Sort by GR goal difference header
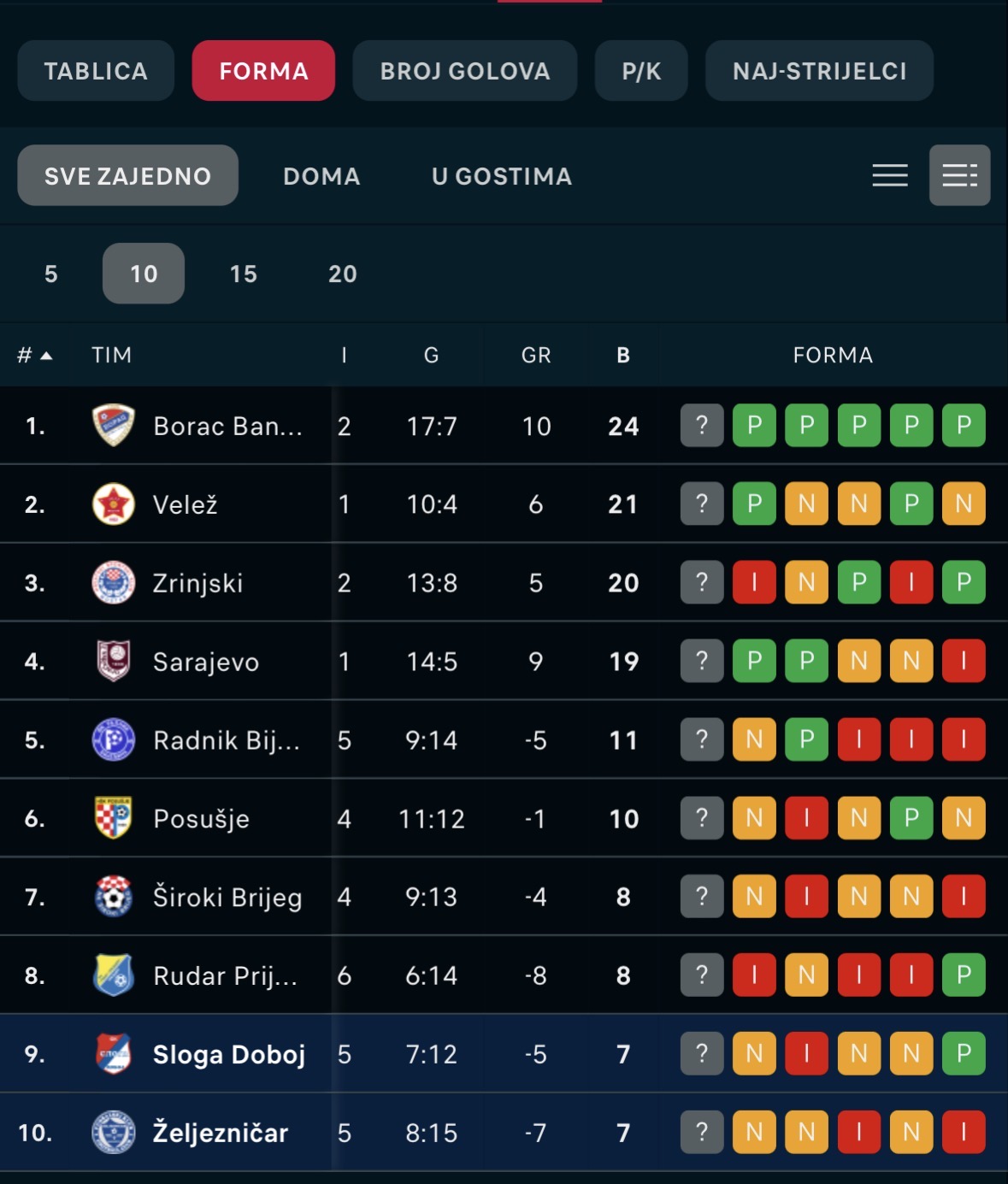1008x1184 pixels. coord(536,355)
